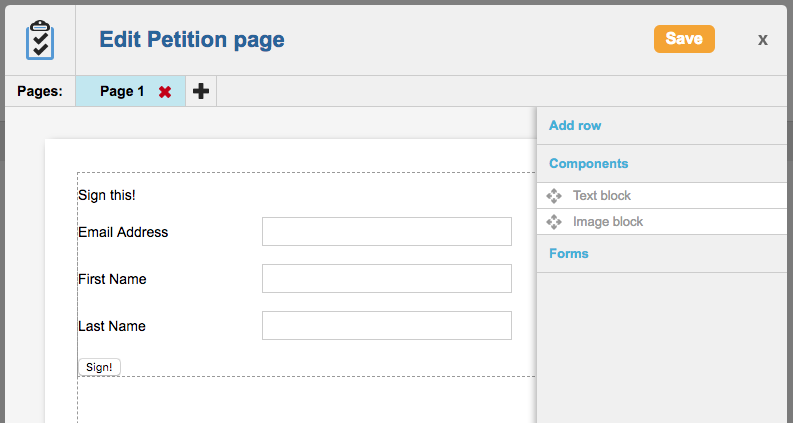Image resolution: width=793 pixels, height=423 pixels.
Task: Expand the Add row section
Action: [x=575, y=126]
